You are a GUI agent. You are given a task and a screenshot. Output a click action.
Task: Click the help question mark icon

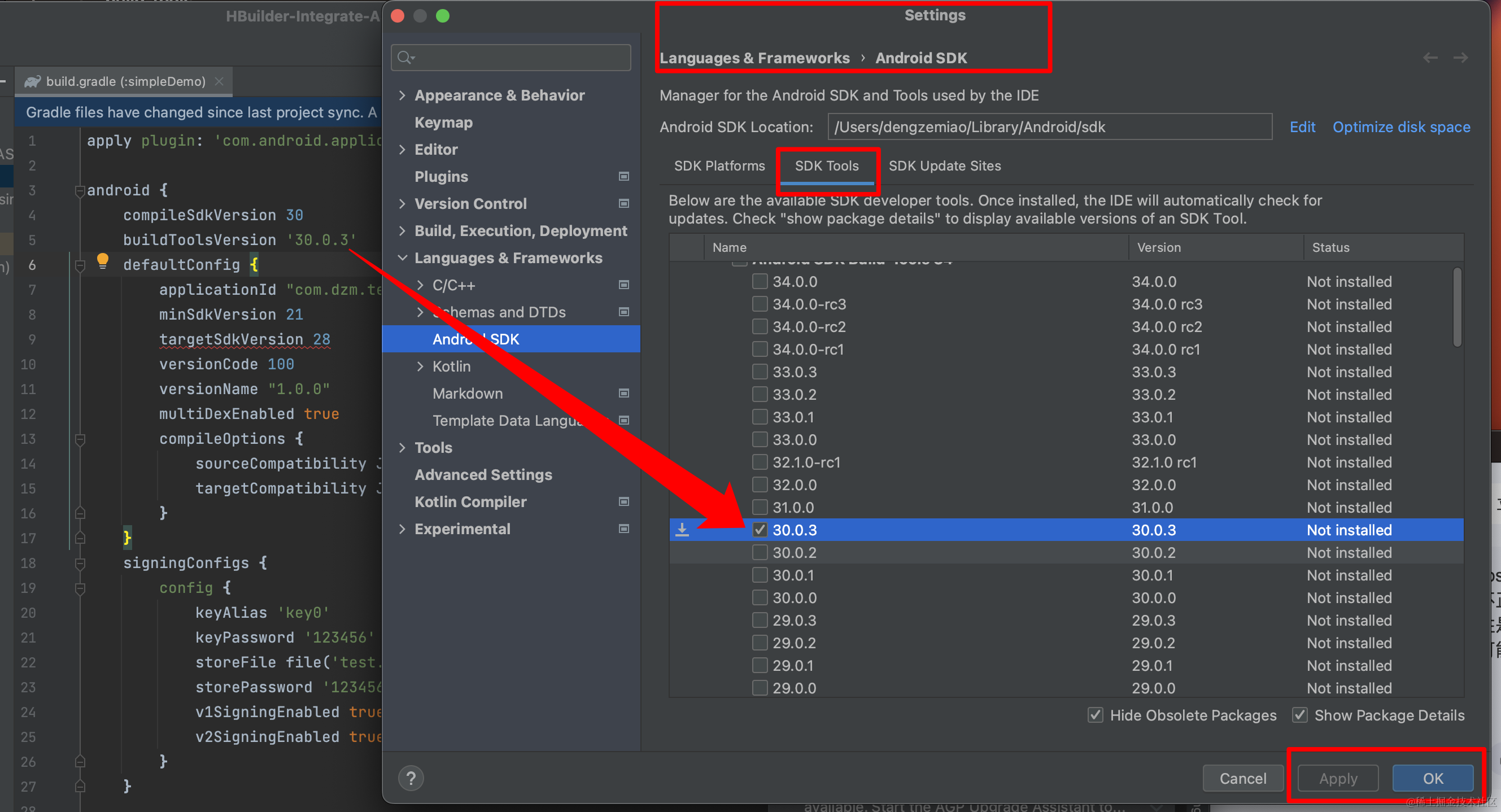[411, 778]
